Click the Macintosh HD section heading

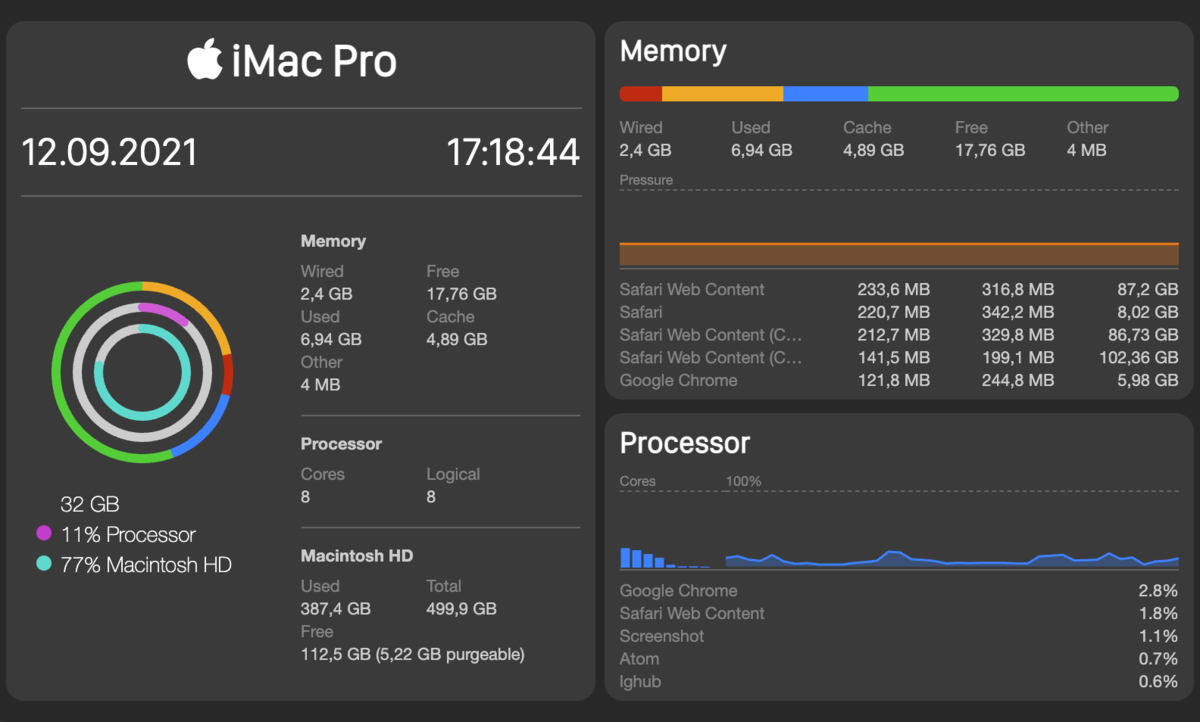coord(357,555)
